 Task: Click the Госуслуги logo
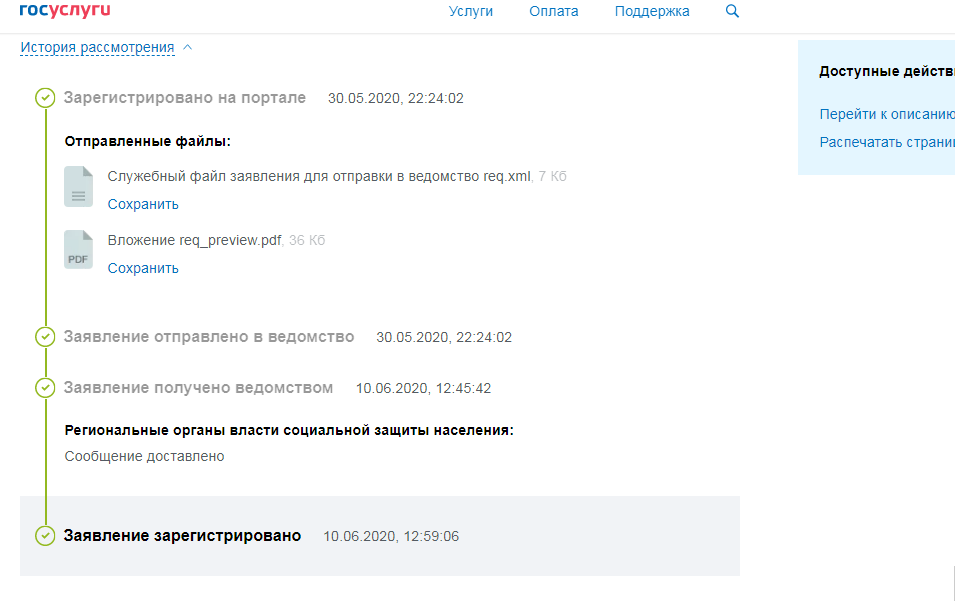pyautogui.click(x=65, y=11)
